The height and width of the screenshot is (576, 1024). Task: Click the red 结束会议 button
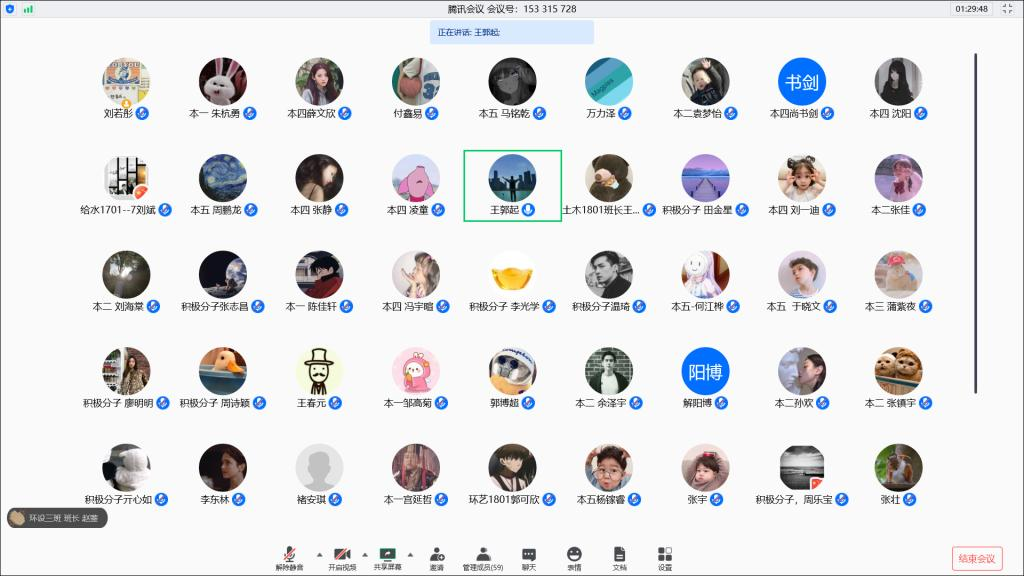pos(976,558)
